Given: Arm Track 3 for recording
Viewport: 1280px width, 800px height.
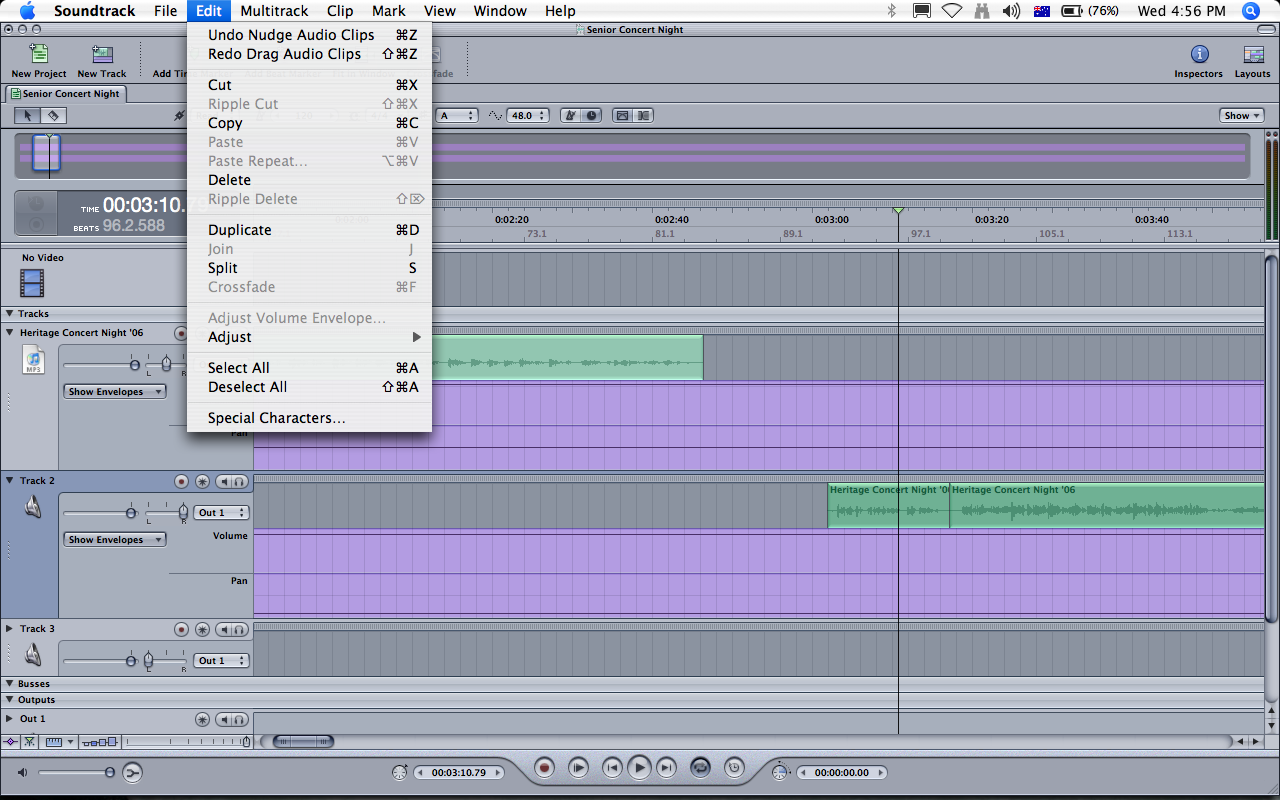Looking at the screenshot, I should tap(181, 629).
